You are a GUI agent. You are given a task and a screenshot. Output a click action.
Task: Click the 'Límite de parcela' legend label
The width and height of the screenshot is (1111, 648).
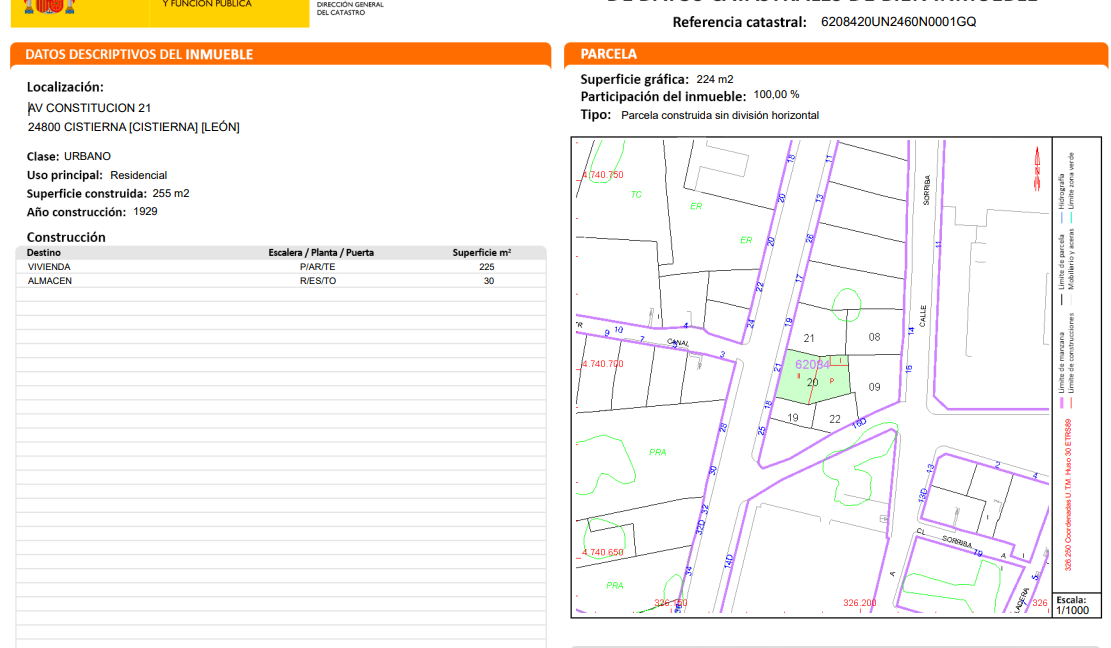pos(1062,262)
